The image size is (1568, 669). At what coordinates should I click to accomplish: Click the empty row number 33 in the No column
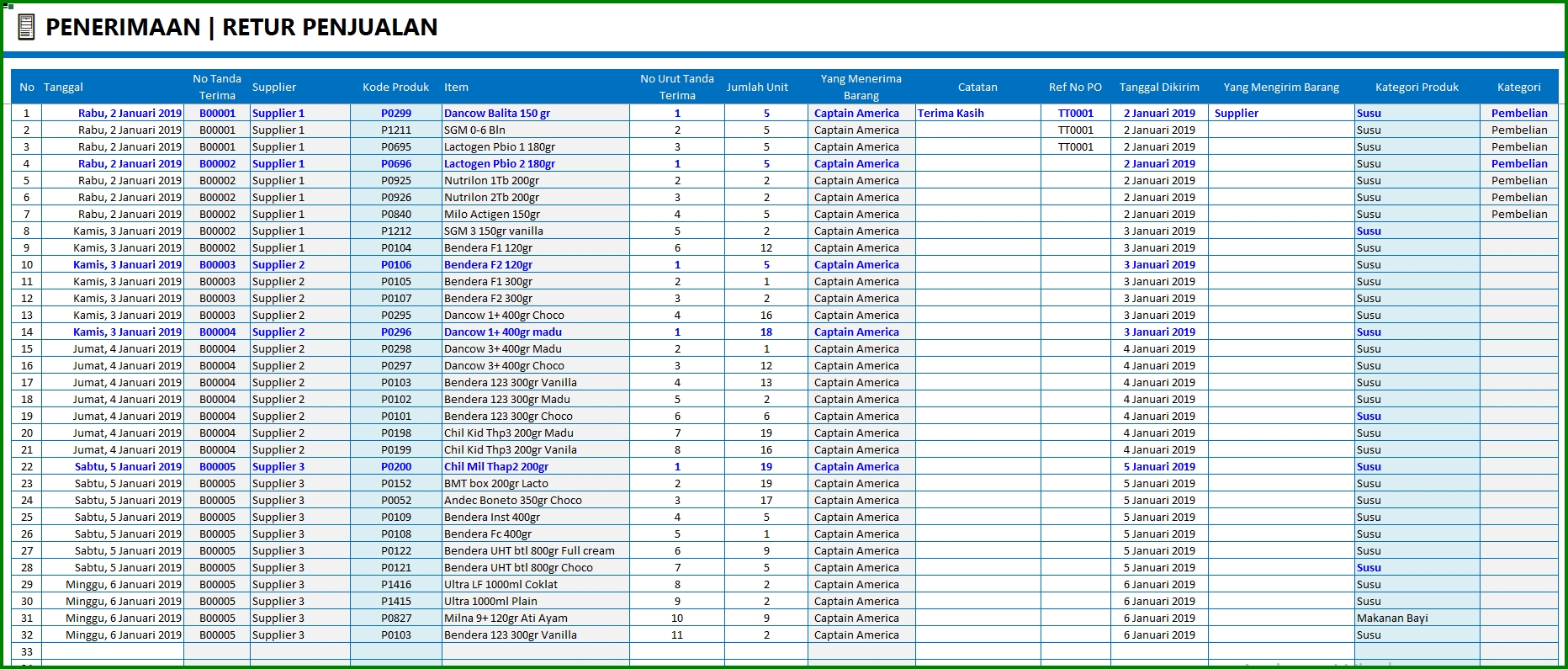[27, 651]
